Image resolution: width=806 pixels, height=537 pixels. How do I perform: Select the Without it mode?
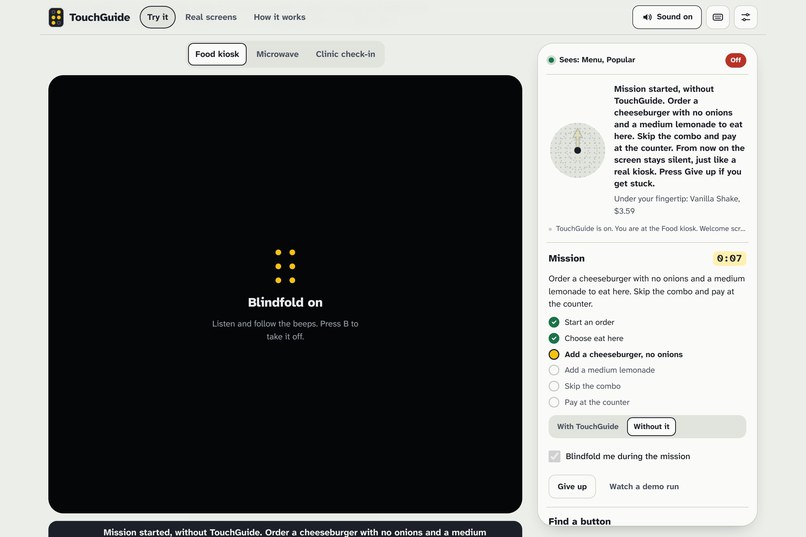pos(651,427)
